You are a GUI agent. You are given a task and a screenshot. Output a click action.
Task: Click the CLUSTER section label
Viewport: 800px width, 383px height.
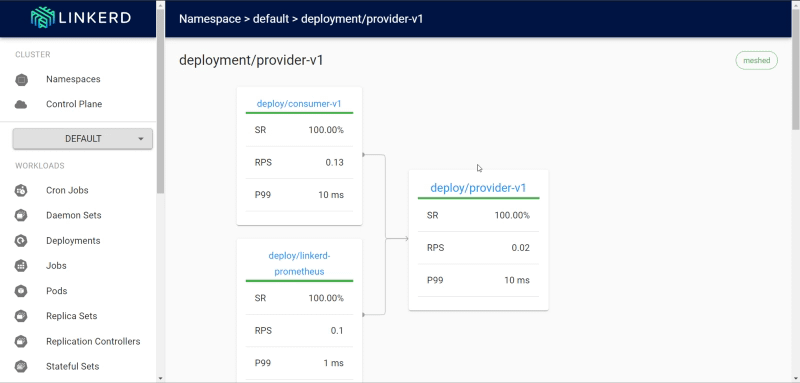tap(33, 55)
